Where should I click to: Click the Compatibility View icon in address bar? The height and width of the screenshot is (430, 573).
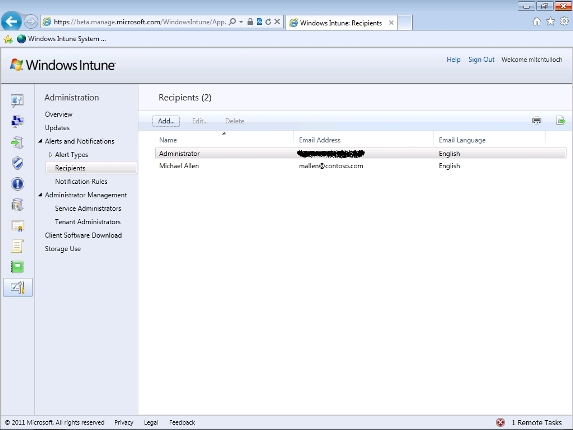tap(259, 22)
